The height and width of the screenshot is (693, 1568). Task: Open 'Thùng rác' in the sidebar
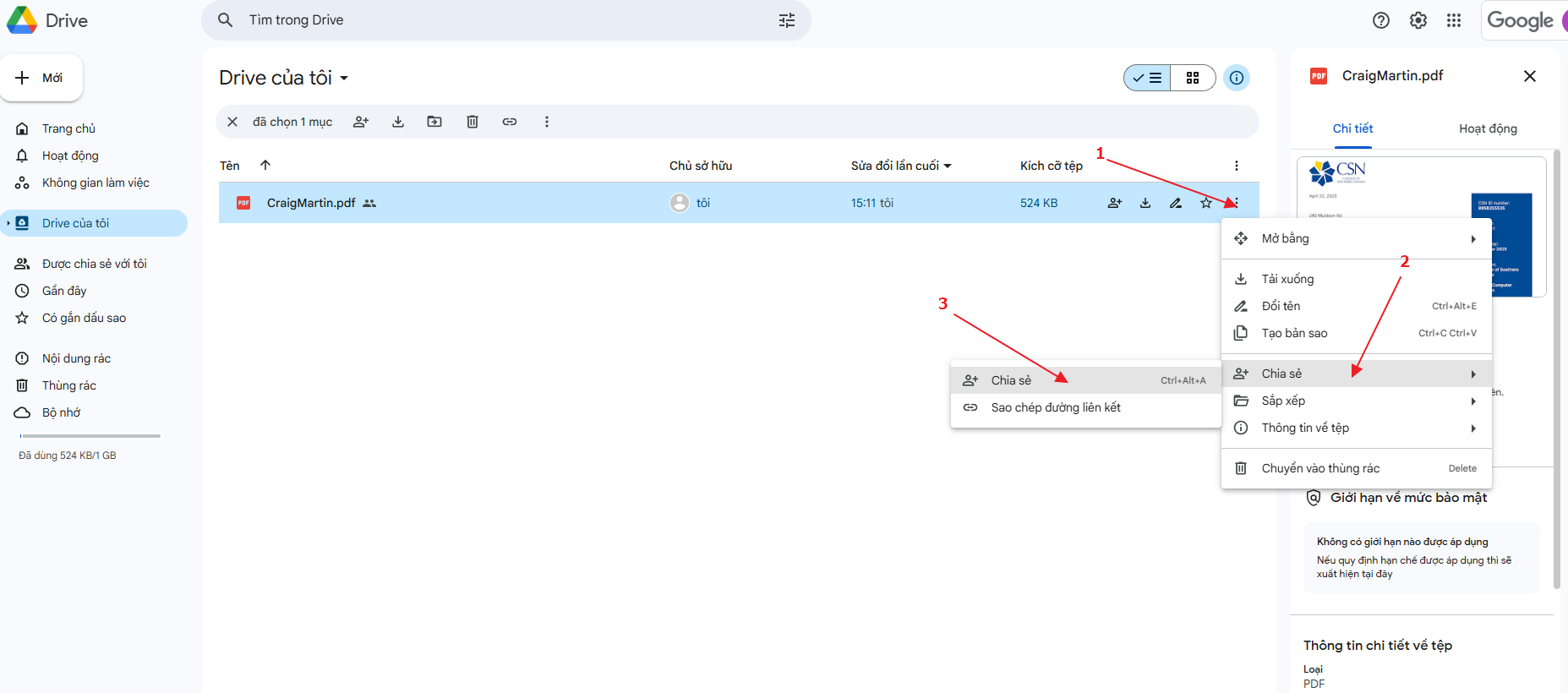69,385
